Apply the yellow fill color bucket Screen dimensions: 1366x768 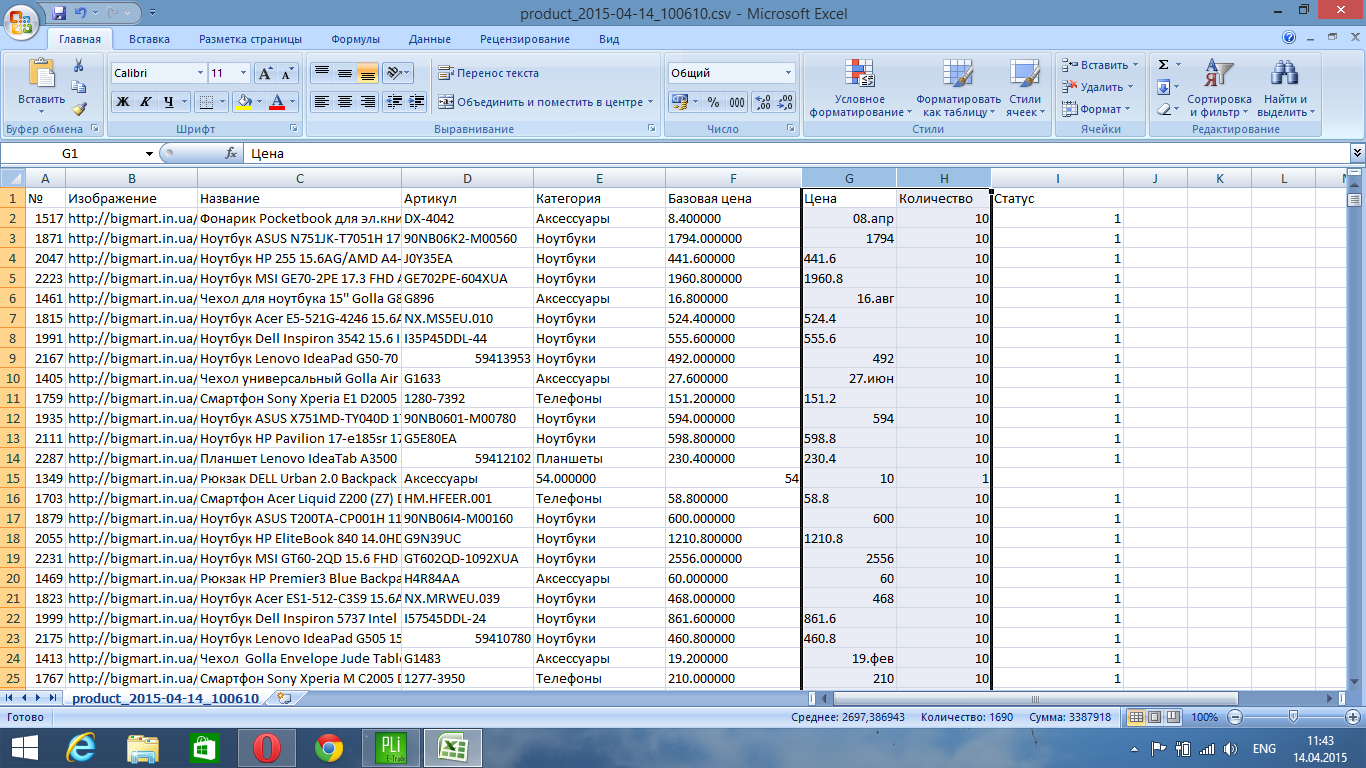[x=243, y=102]
